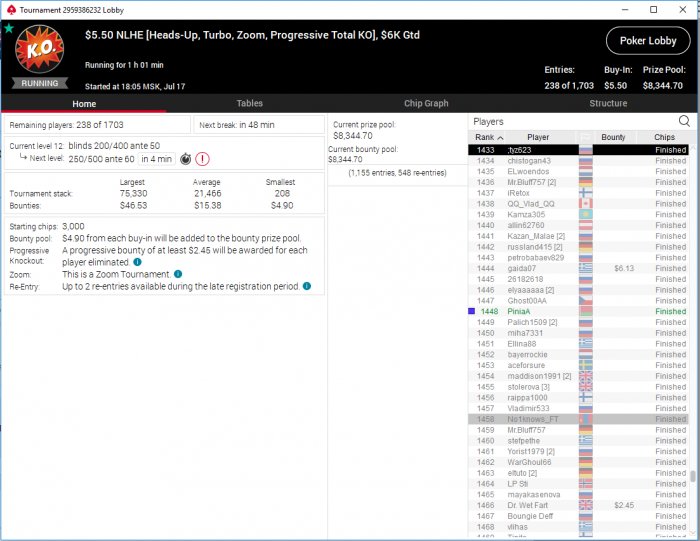
Task: Select player row elyaaaaaa [2]
Action: pyautogui.click(x=578, y=290)
